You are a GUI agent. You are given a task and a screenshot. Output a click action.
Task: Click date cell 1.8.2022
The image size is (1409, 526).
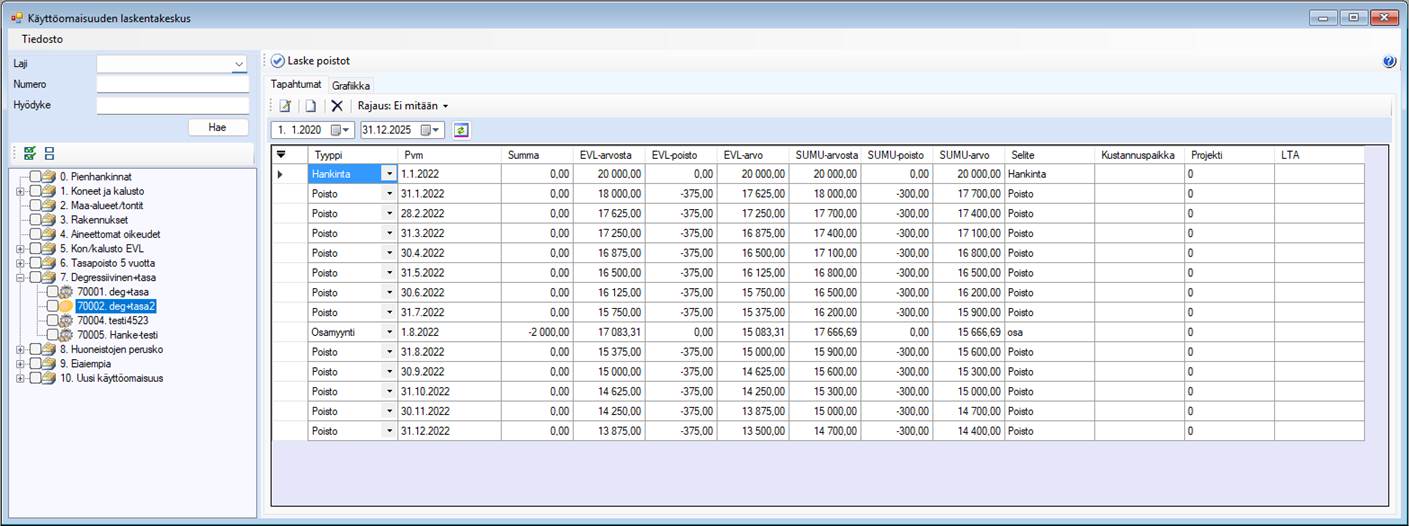pos(448,331)
